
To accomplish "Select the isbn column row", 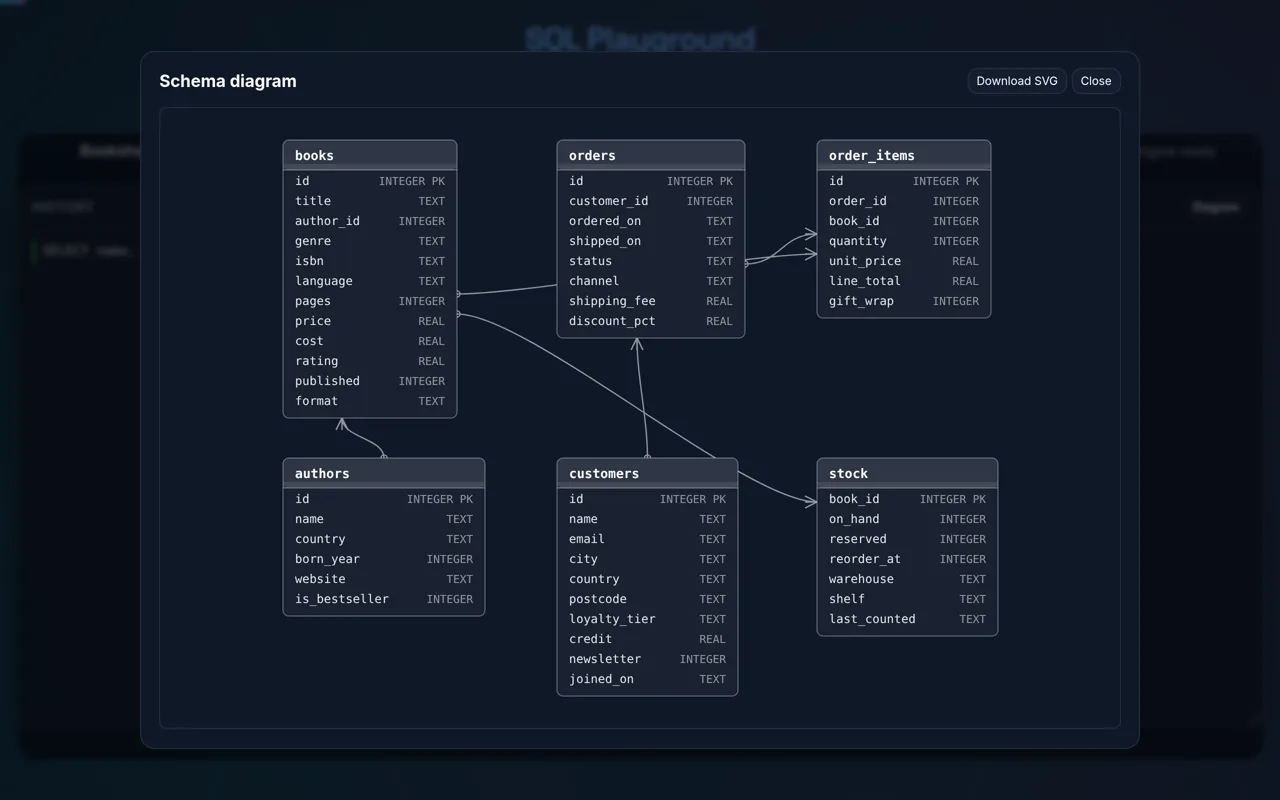I will pos(370,261).
